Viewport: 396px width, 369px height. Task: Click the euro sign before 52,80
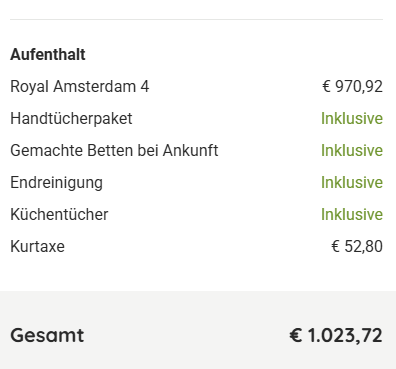coord(335,246)
